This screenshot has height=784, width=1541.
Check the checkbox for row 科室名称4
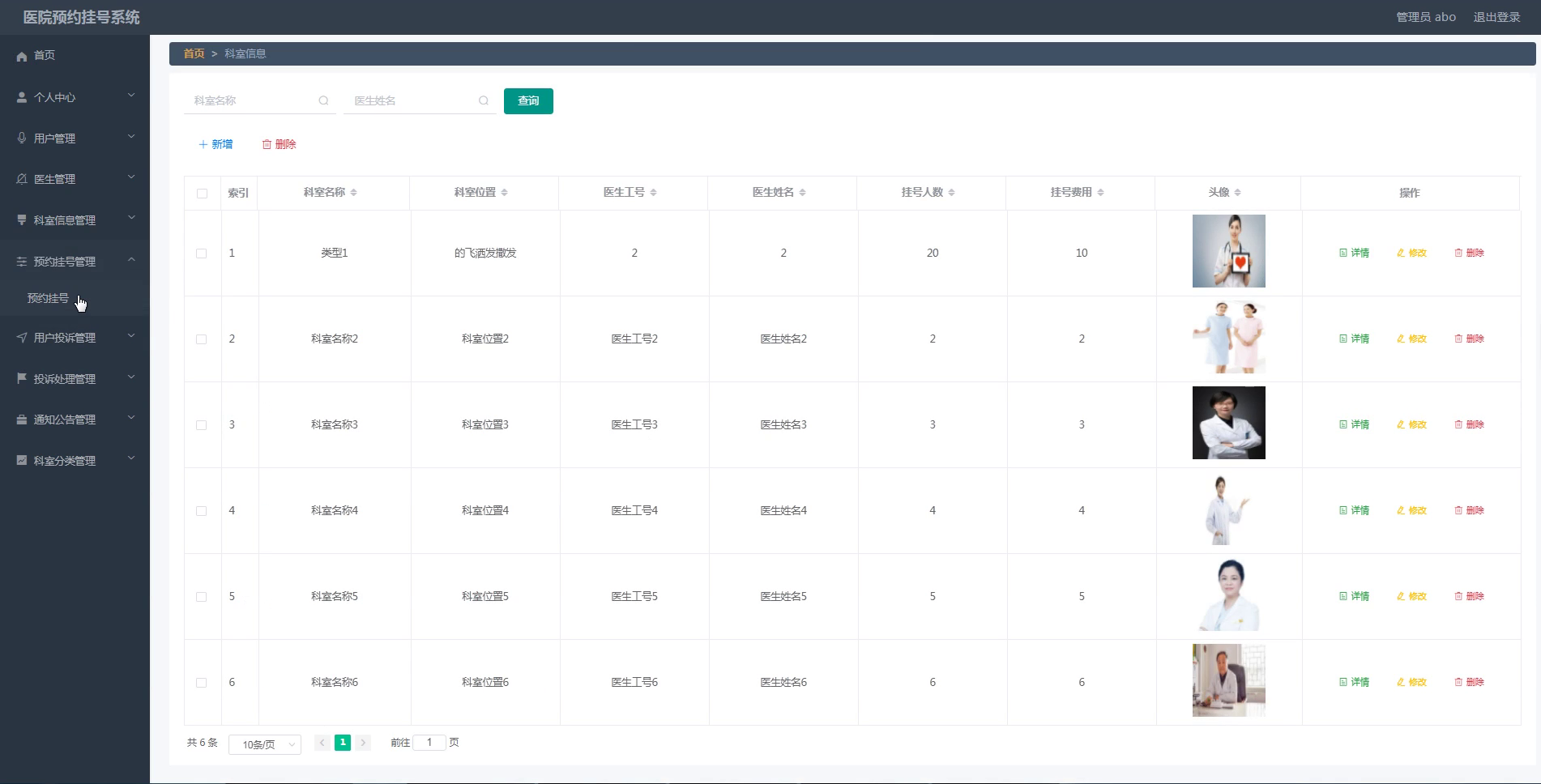pos(202,511)
